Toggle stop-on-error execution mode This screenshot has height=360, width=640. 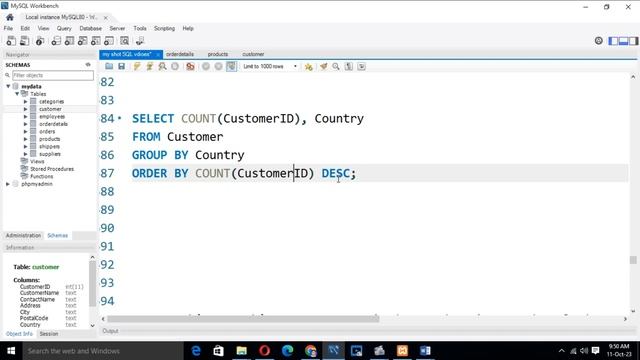[190, 66]
